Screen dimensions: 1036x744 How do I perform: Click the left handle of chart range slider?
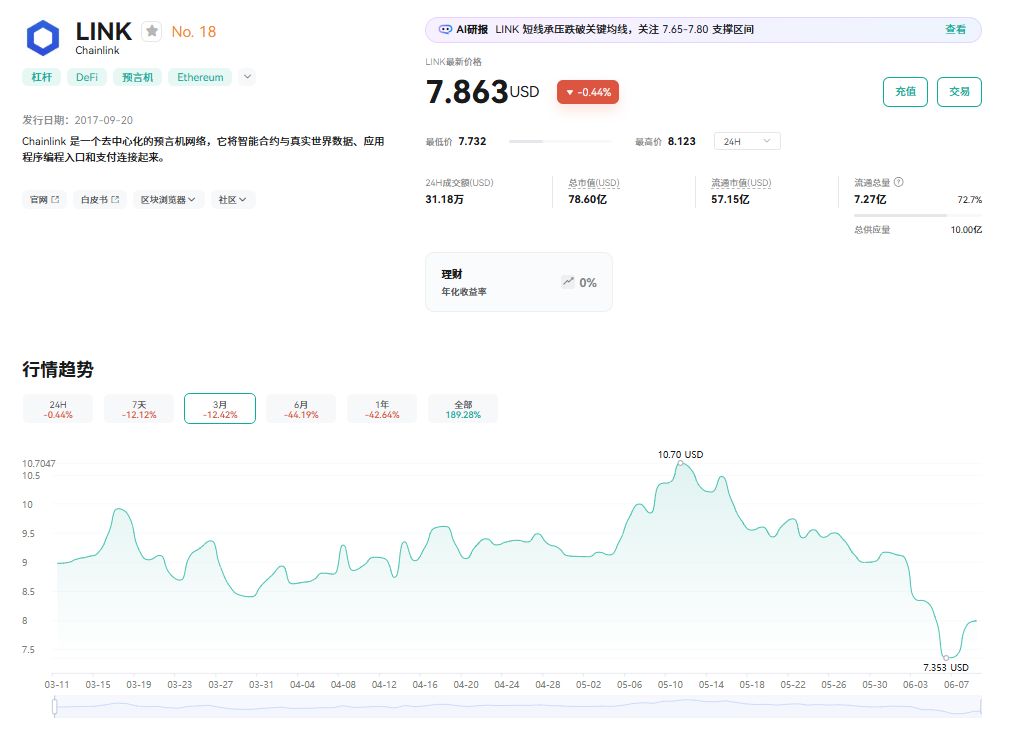coord(55,707)
